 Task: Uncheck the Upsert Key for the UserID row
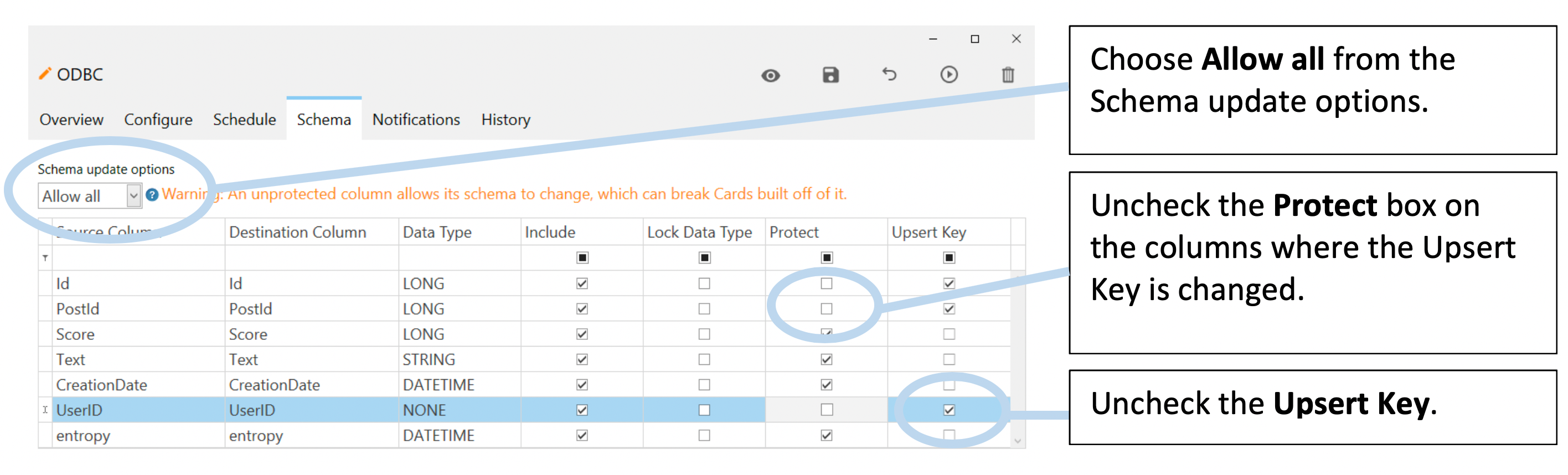pos(948,410)
